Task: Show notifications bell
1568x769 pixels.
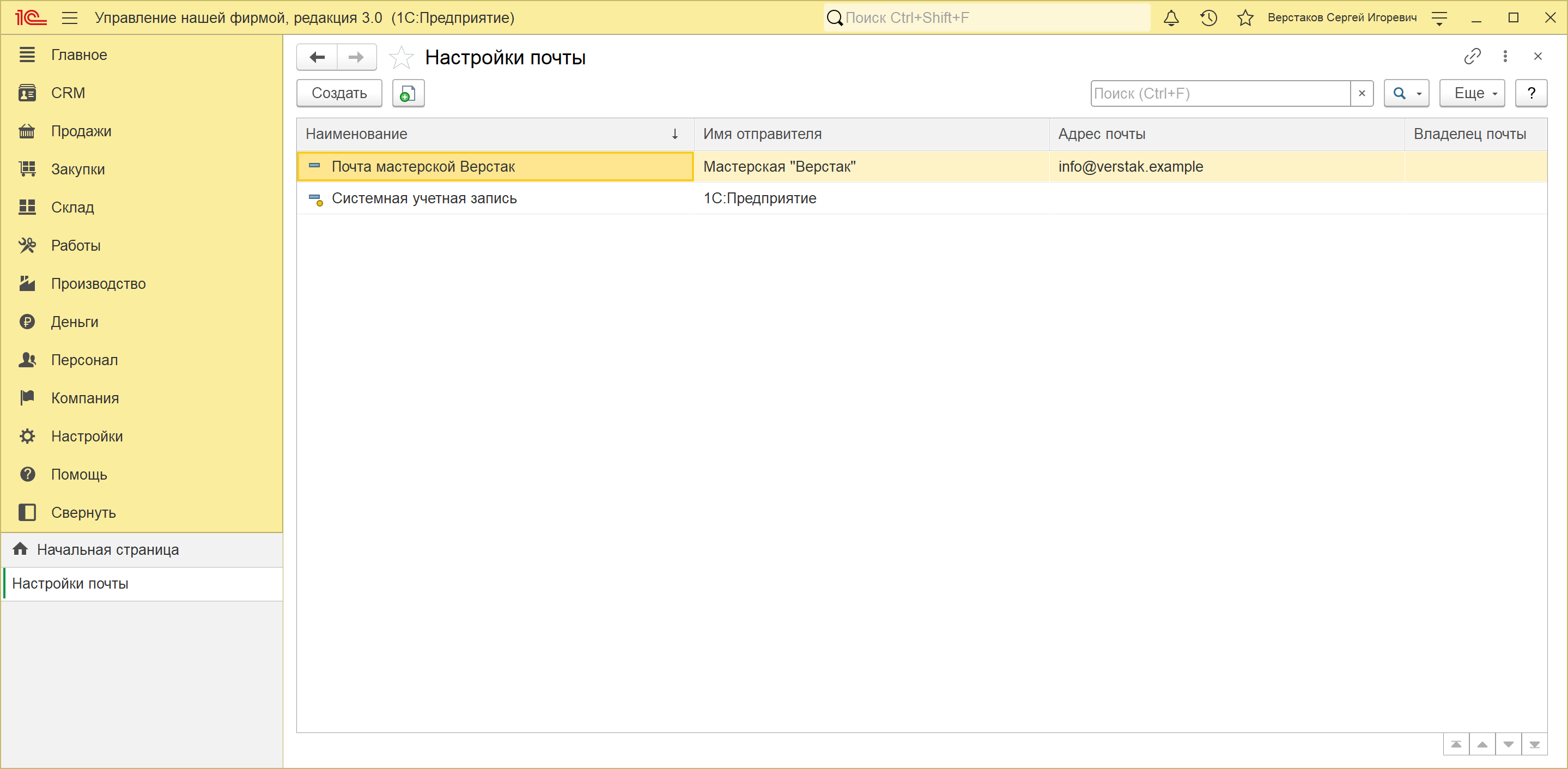Action: [x=1171, y=17]
